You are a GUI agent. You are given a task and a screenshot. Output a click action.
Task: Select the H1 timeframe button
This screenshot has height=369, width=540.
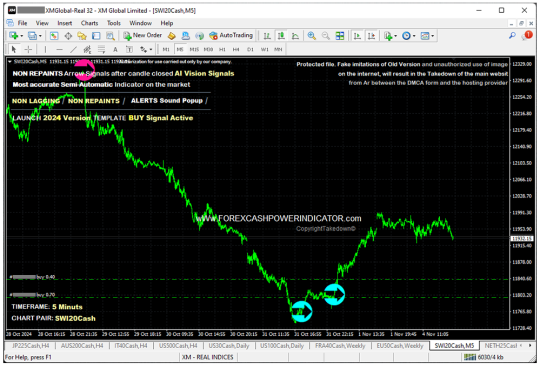tap(222, 49)
